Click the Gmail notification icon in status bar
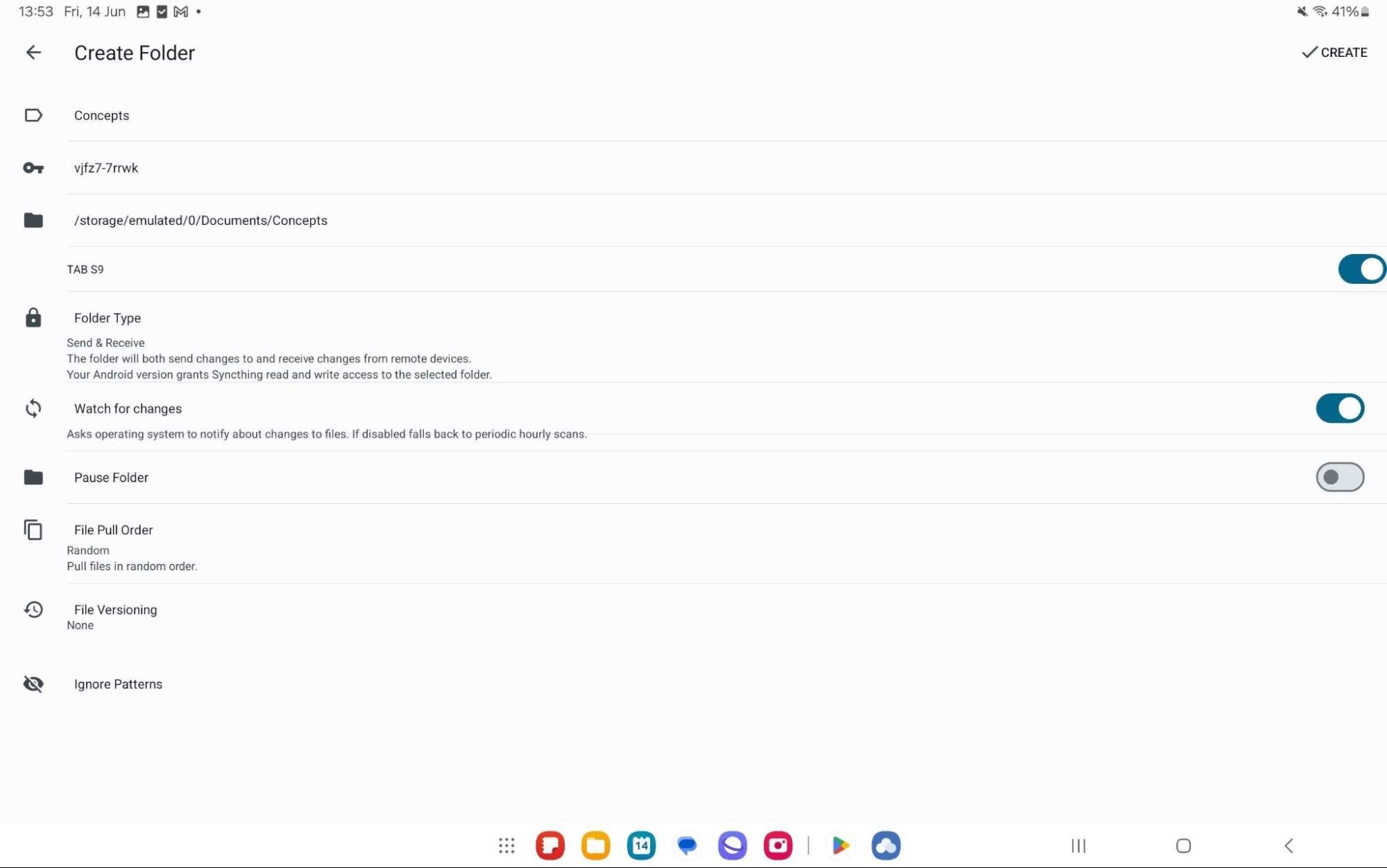Screen dimensions: 1387x868 [x=180, y=12]
